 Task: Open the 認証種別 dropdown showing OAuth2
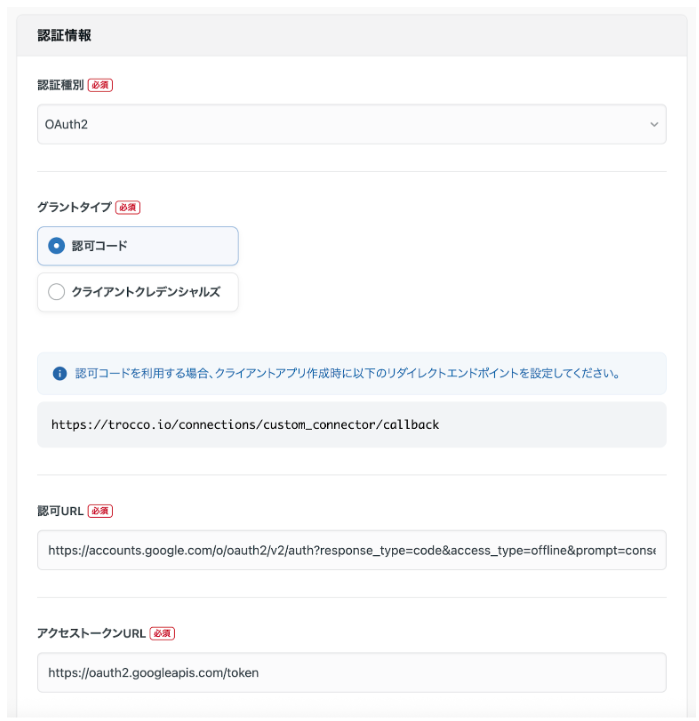tap(350, 125)
